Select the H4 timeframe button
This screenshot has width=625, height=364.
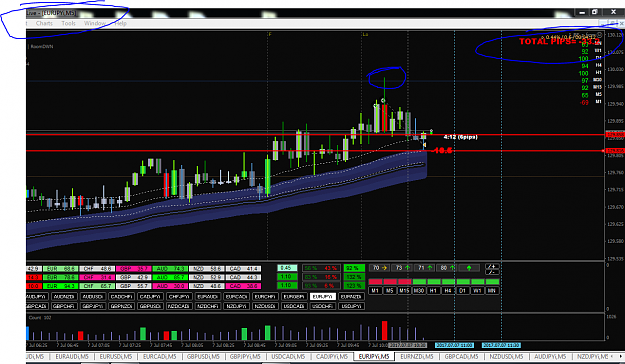point(448,291)
